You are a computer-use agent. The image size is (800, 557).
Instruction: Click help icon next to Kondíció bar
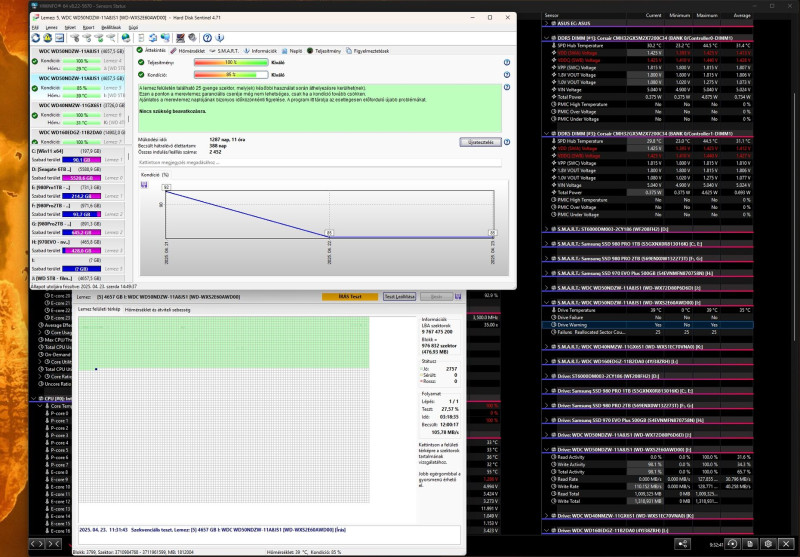[507, 74]
